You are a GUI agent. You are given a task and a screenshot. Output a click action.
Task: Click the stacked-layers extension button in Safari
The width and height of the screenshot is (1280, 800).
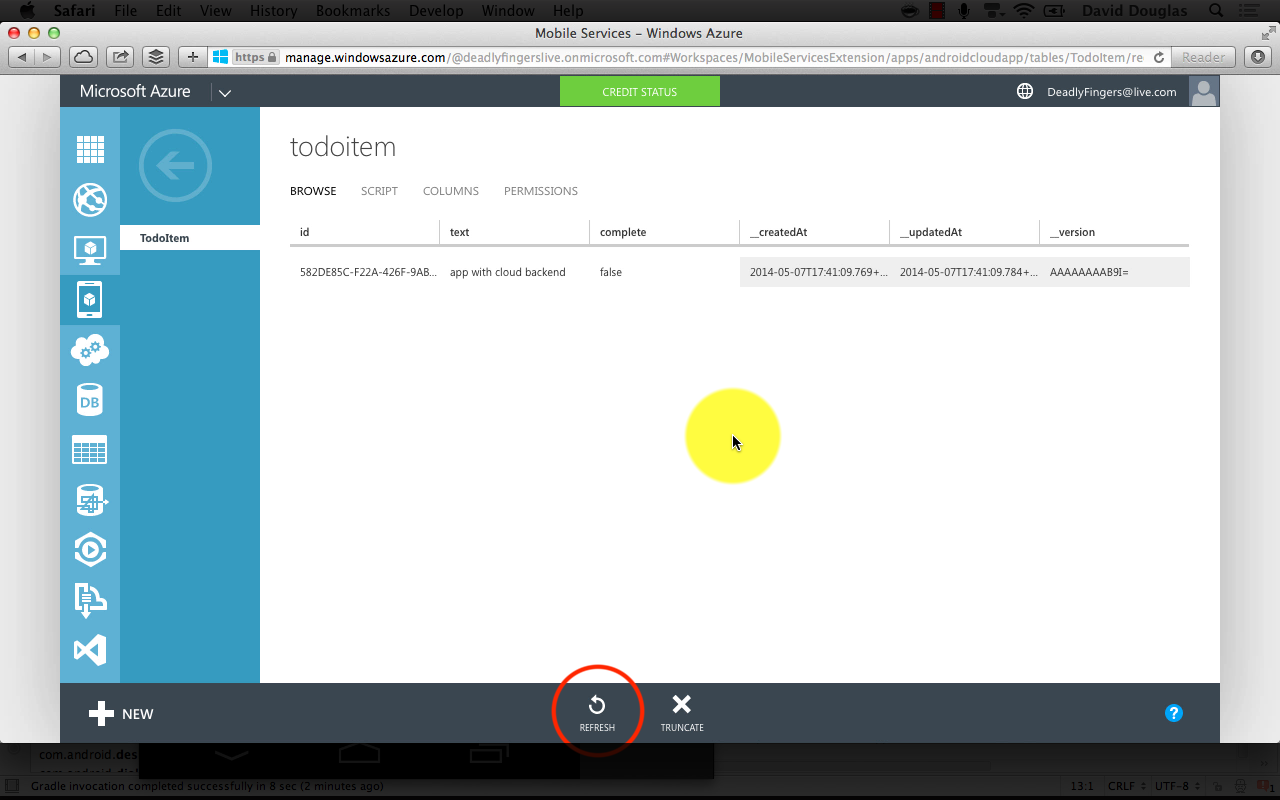(x=155, y=57)
